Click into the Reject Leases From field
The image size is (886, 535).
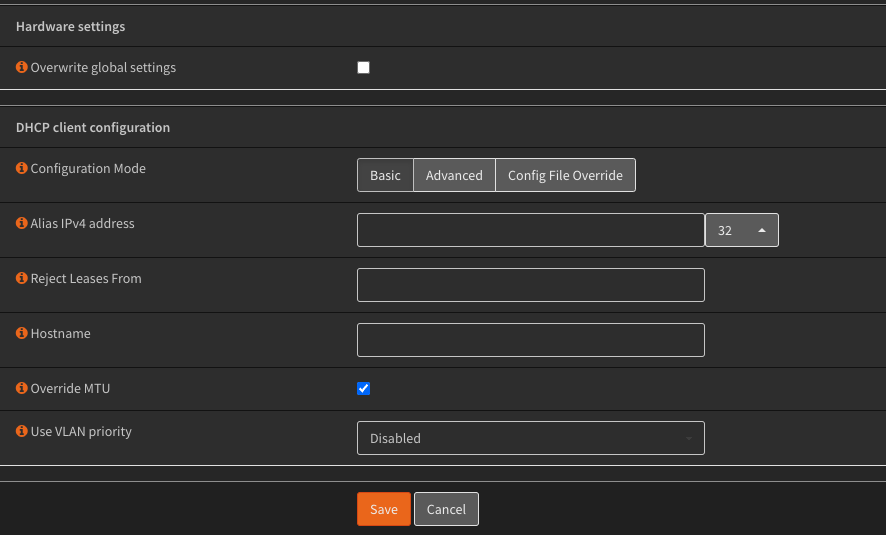click(531, 285)
